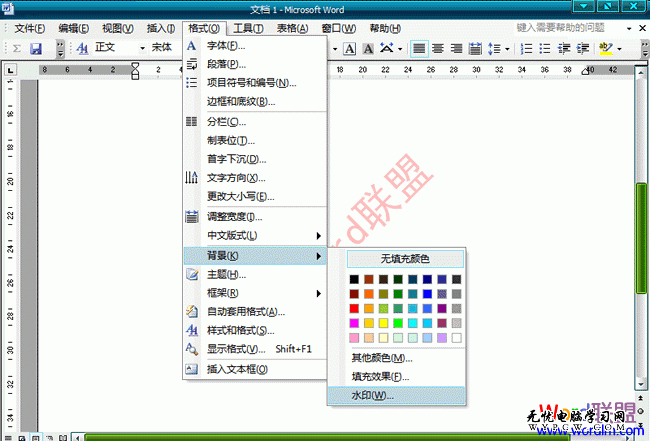Image resolution: width=650 pixels, height=441 pixels.
Task: Click the Bullets and Numbering menu icon
Action: pyautogui.click(x=191, y=82)
